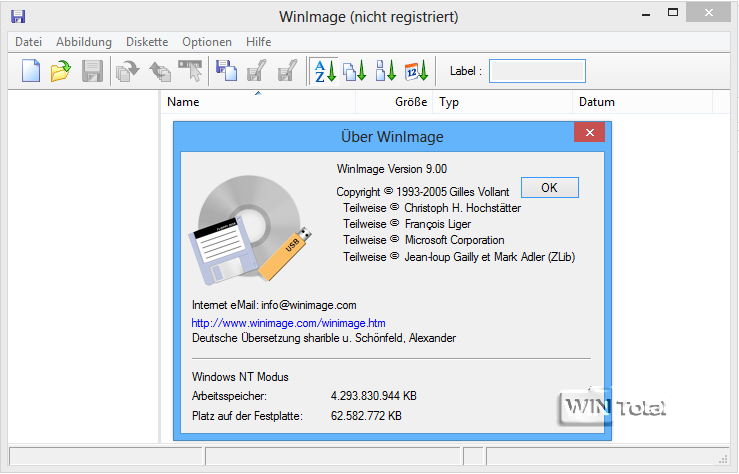Click the 'Deutsche Übersetzung' translator line
Image resolution: width=739 pixels, height=474 pixels.
pos(324,338)
